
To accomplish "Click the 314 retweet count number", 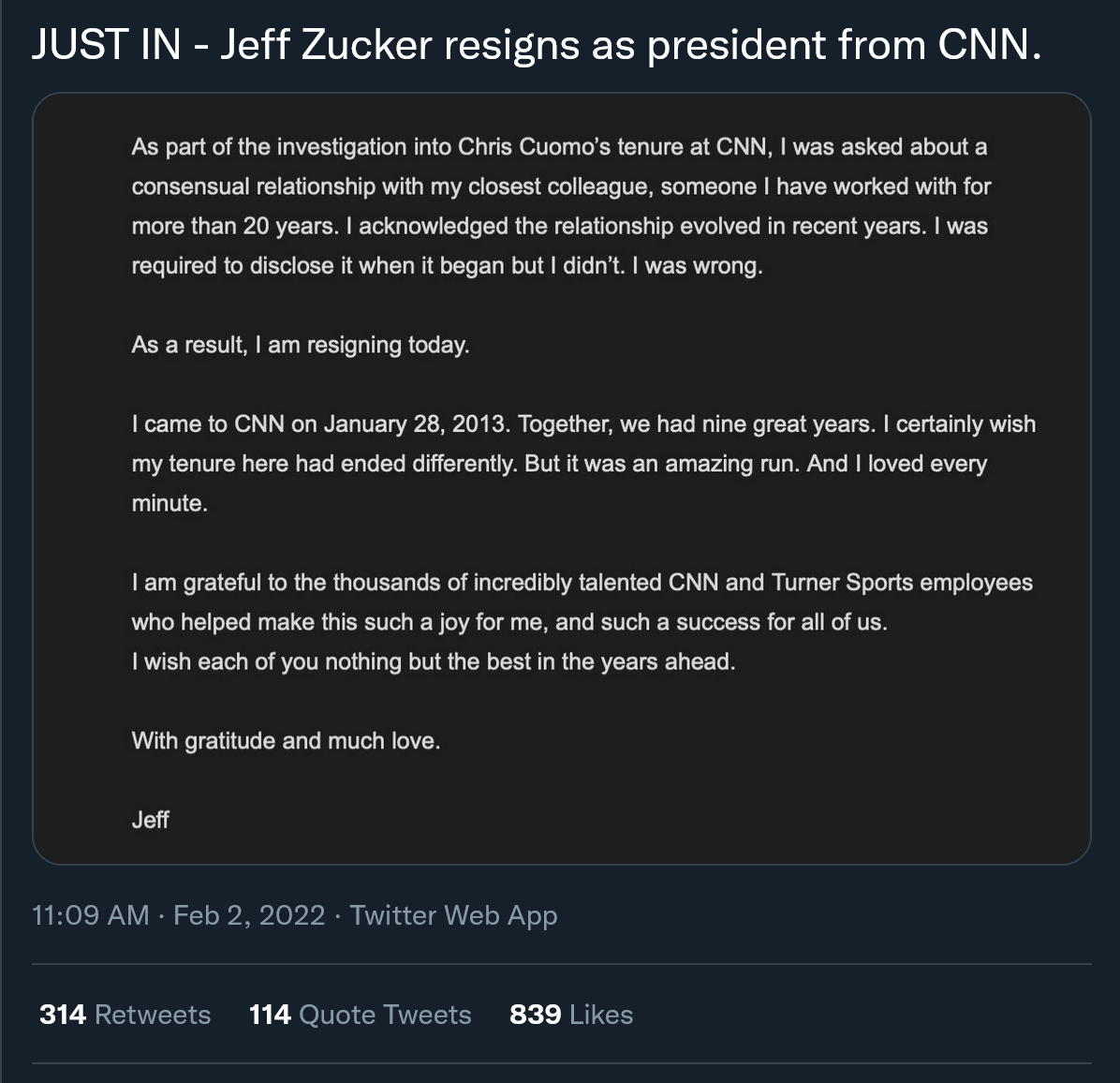I will 63,1015.
